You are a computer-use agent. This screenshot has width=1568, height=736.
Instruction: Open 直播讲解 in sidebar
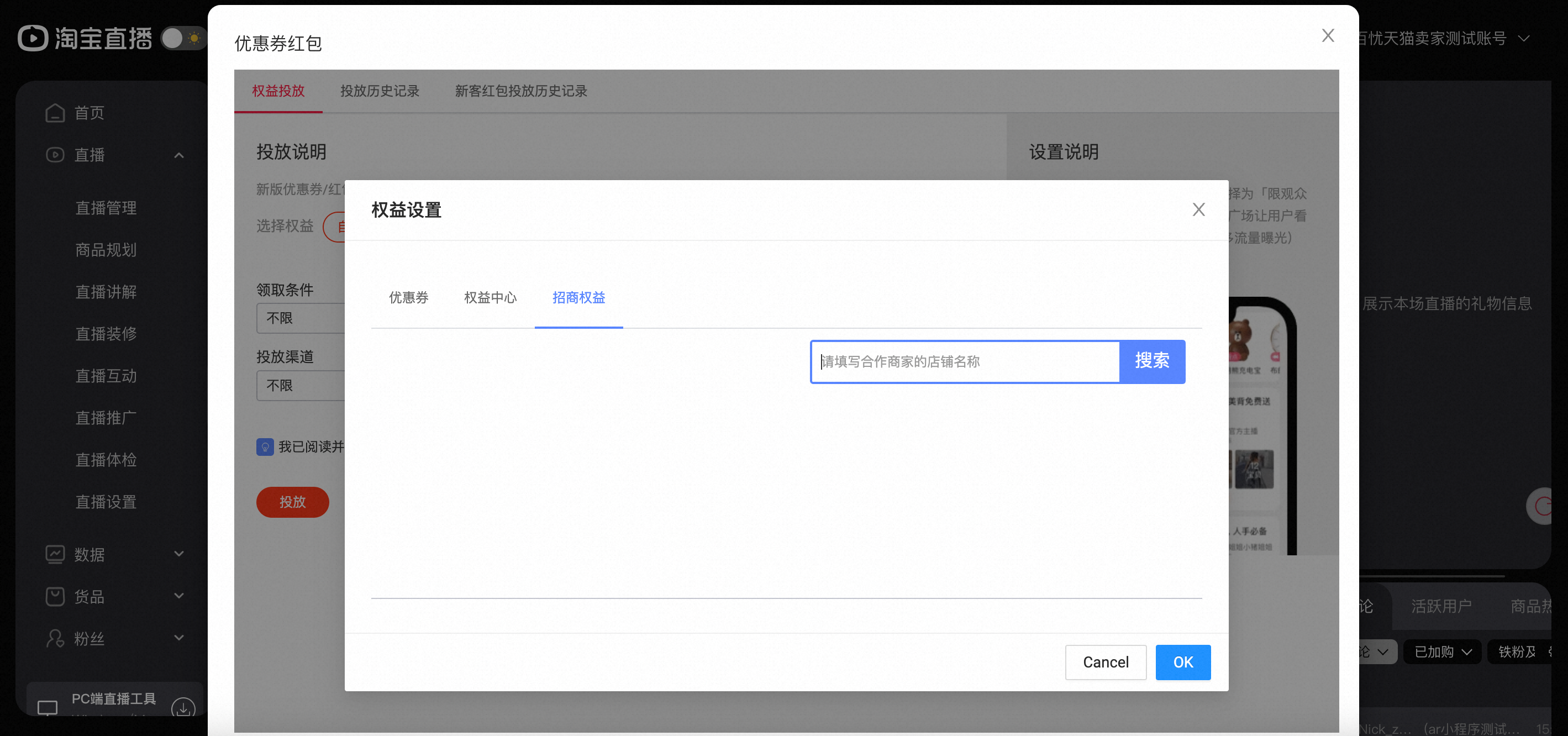click(106, 292)
